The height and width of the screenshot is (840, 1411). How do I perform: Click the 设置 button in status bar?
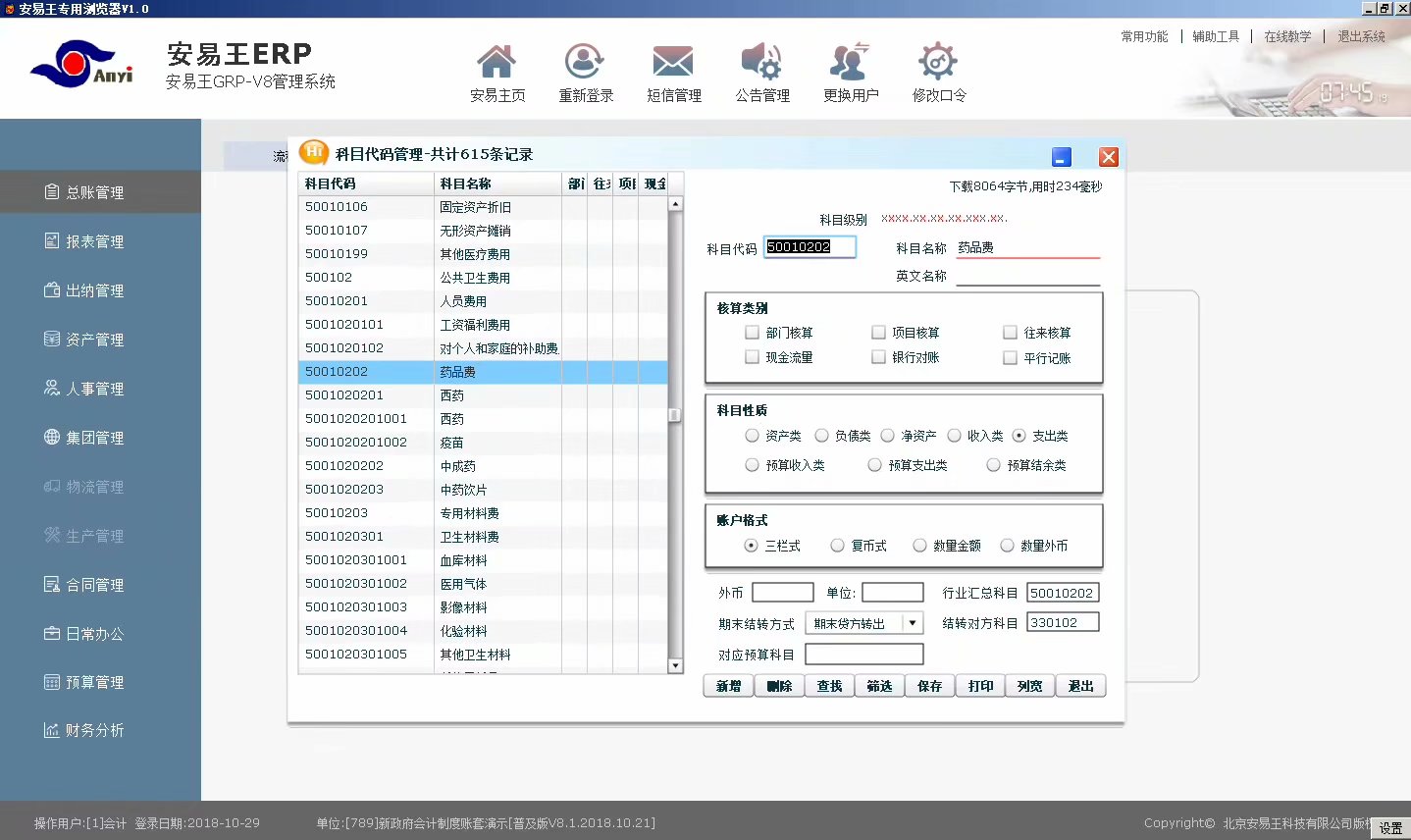tap(1390, 828)
